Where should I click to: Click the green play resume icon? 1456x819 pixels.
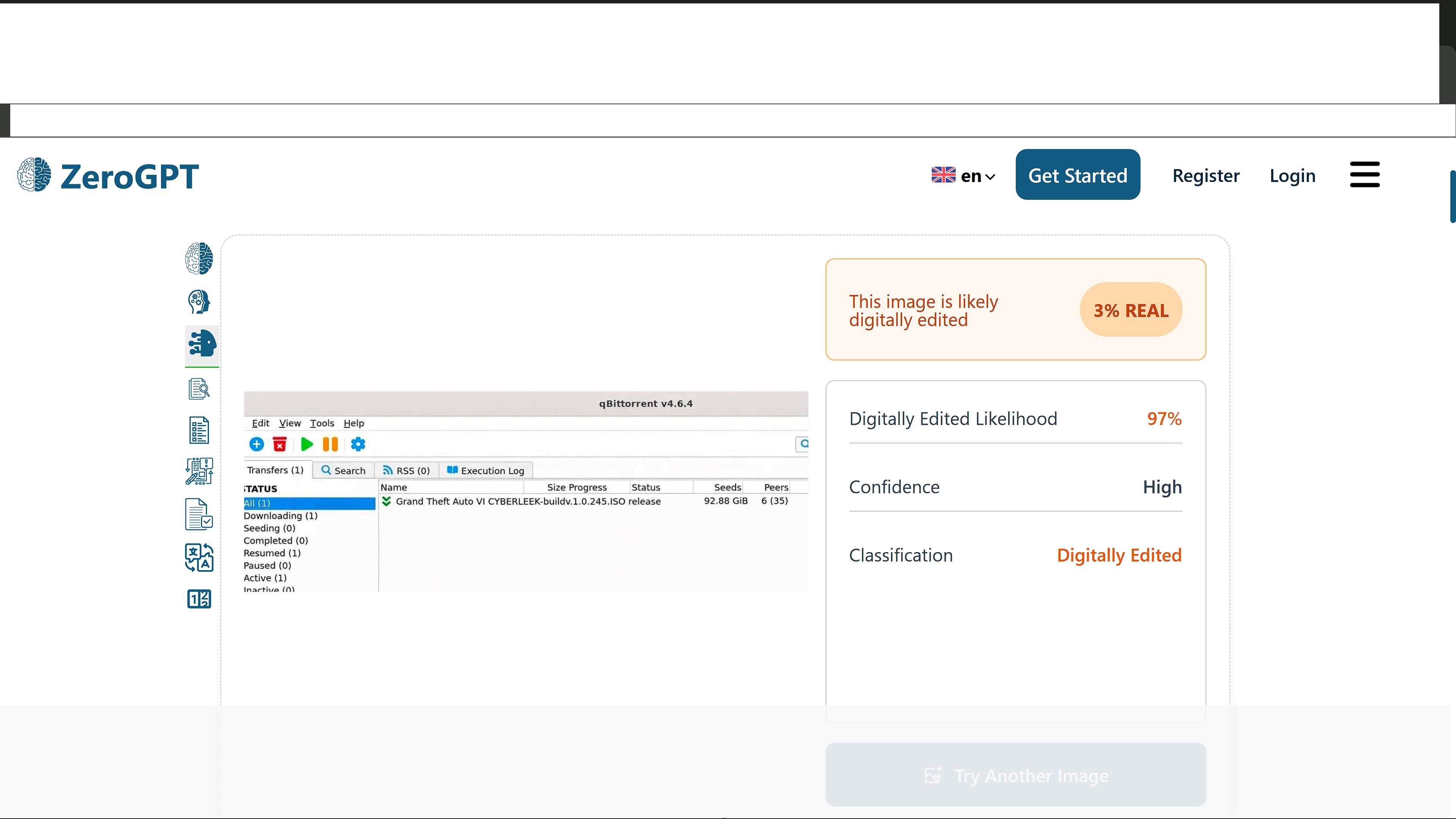[307, 444]
